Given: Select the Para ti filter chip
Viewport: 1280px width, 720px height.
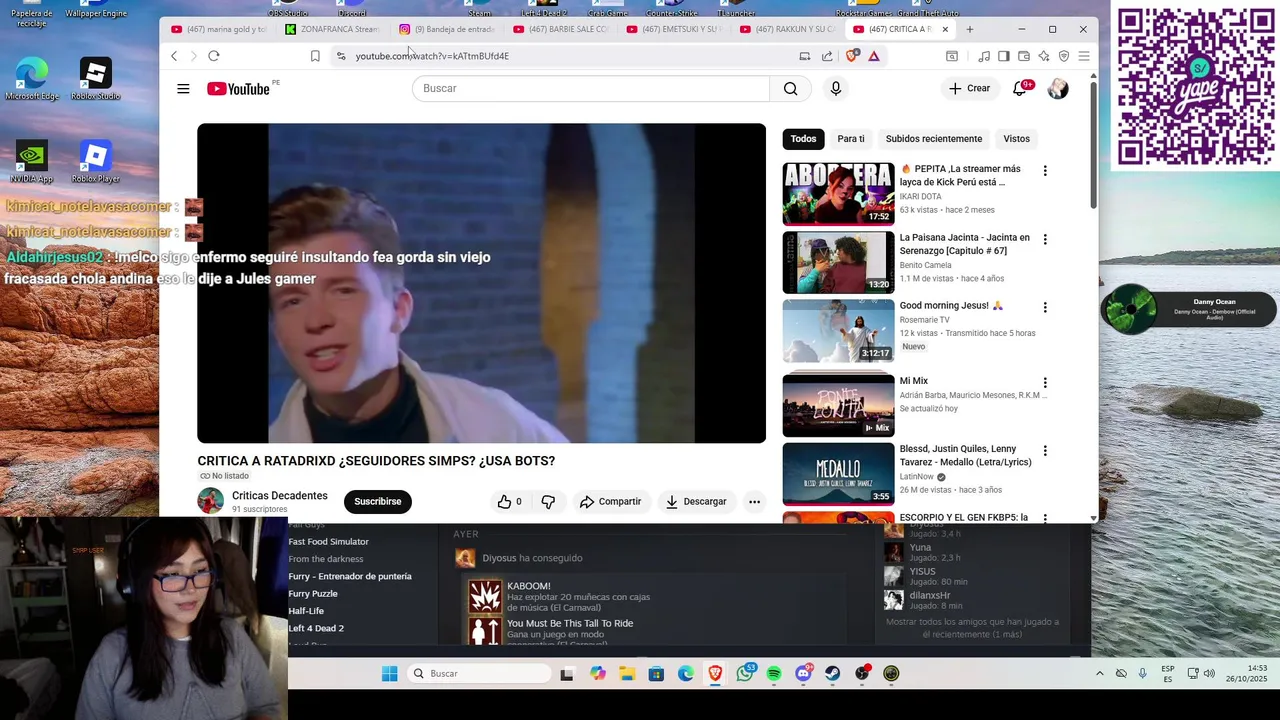Looking at the screenshot, I should pyautogui.click(x=851, y=139).
